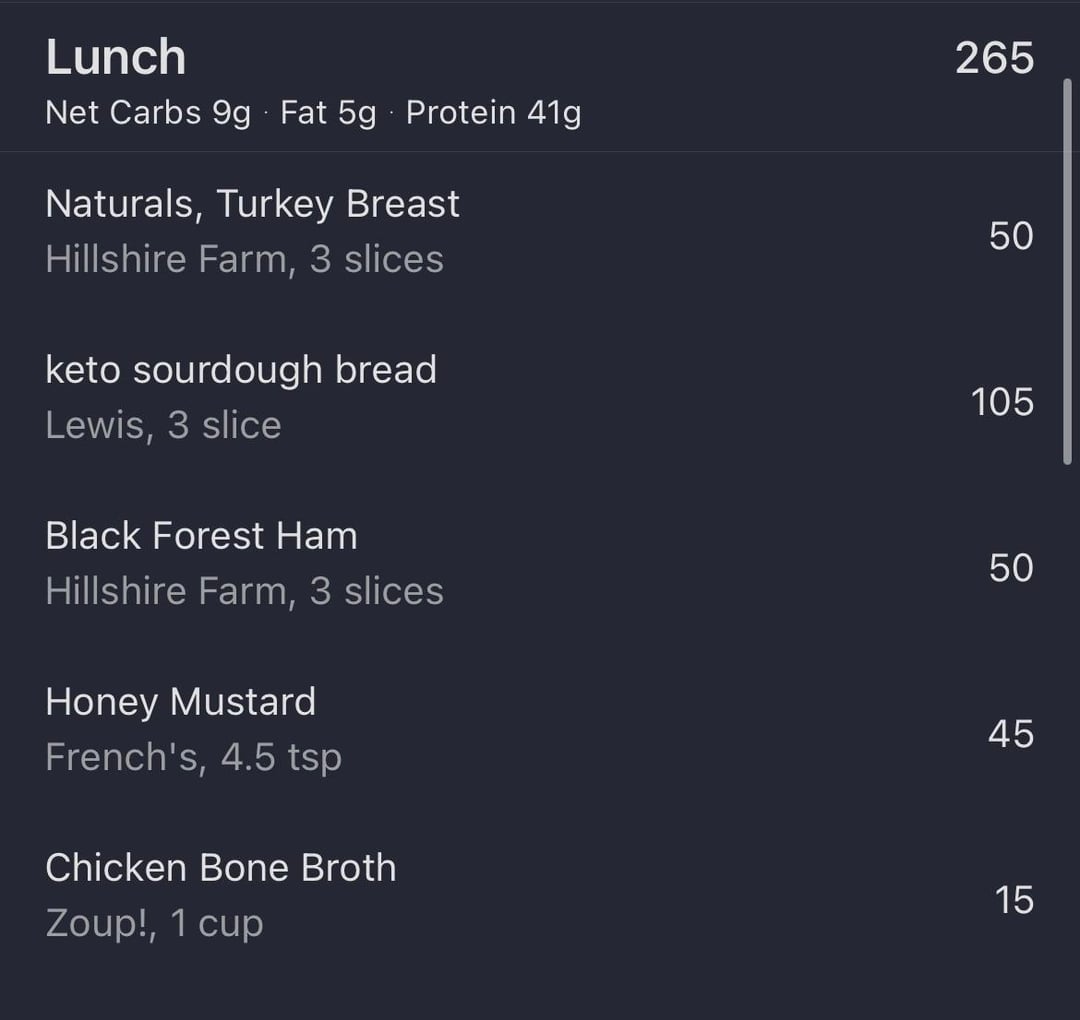Tap the Black Forest Ham serving subtitle

244,592
